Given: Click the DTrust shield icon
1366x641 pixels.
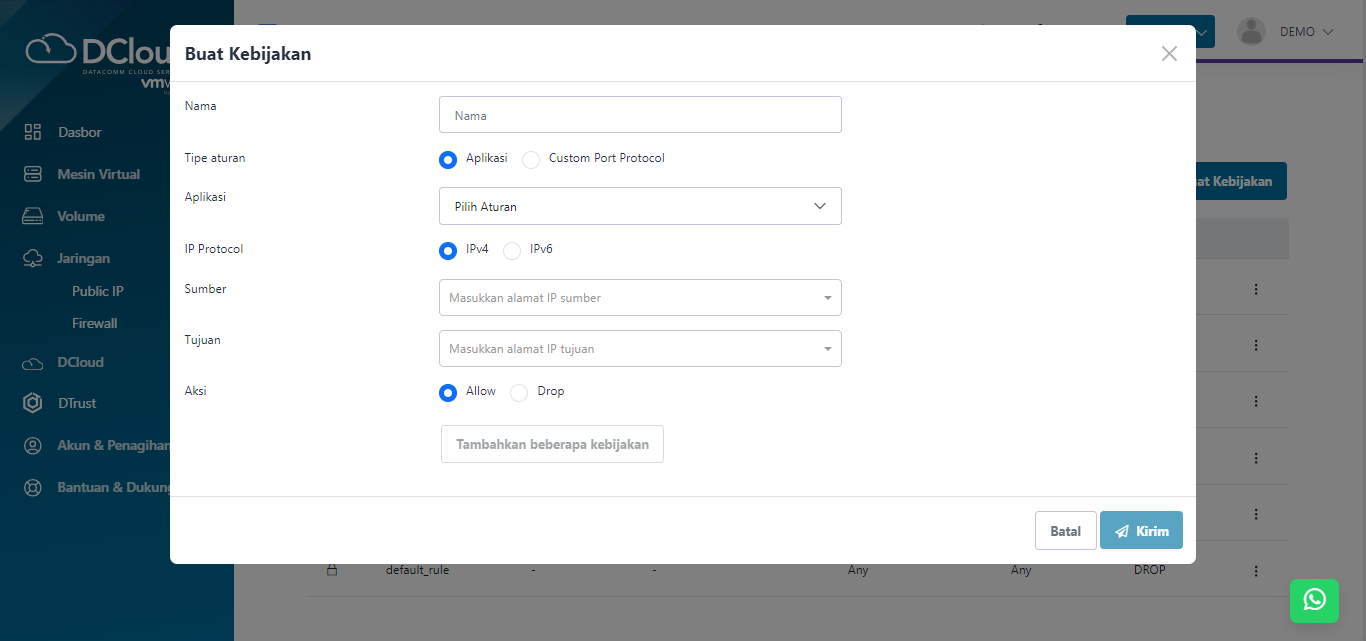Looking at the screenshot, I should pos(33,403).
